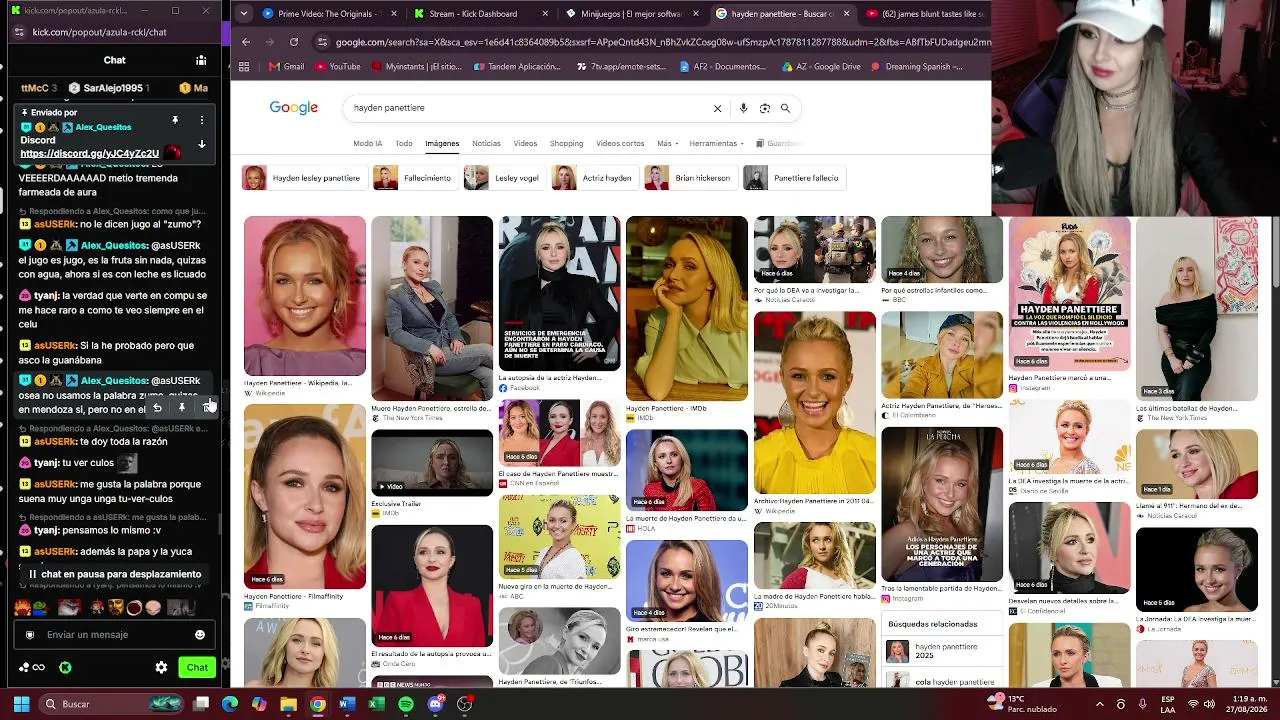Switch to the james blunt YouTube tab
This screenshot has height=720, width=1280.
[x=925, y=14]
